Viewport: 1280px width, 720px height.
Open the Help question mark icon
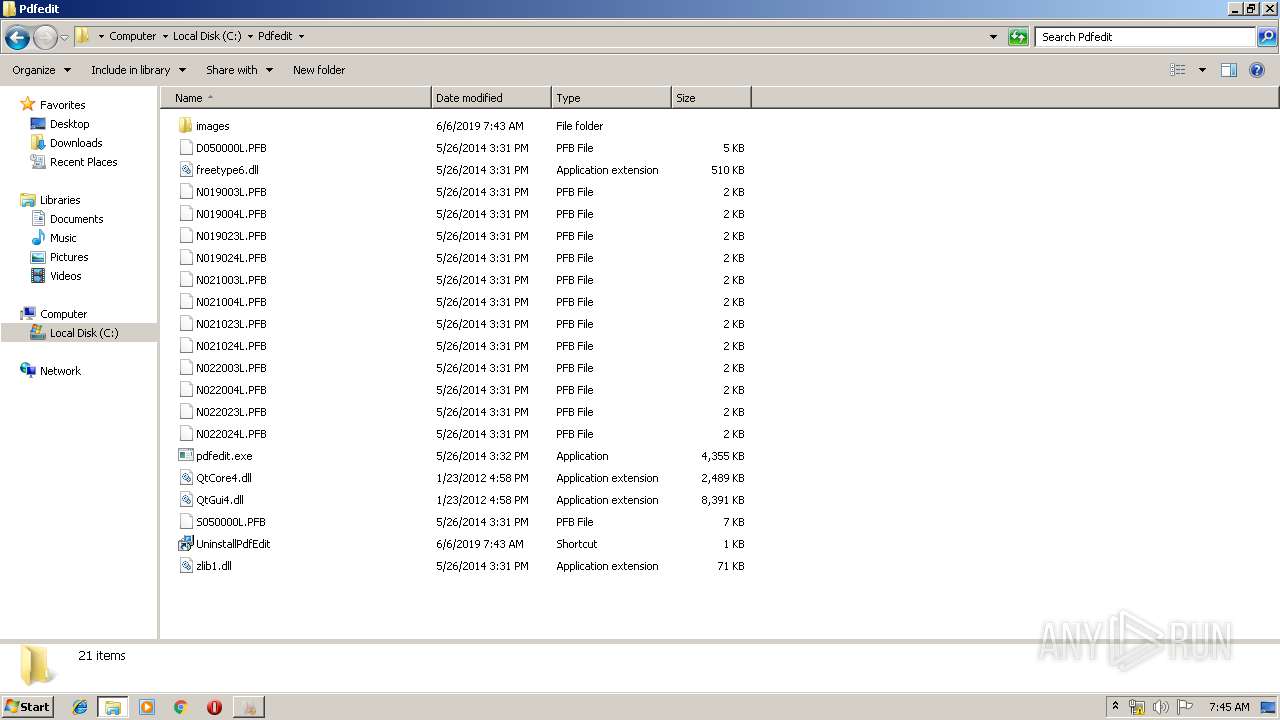[x=1257, y=70]
